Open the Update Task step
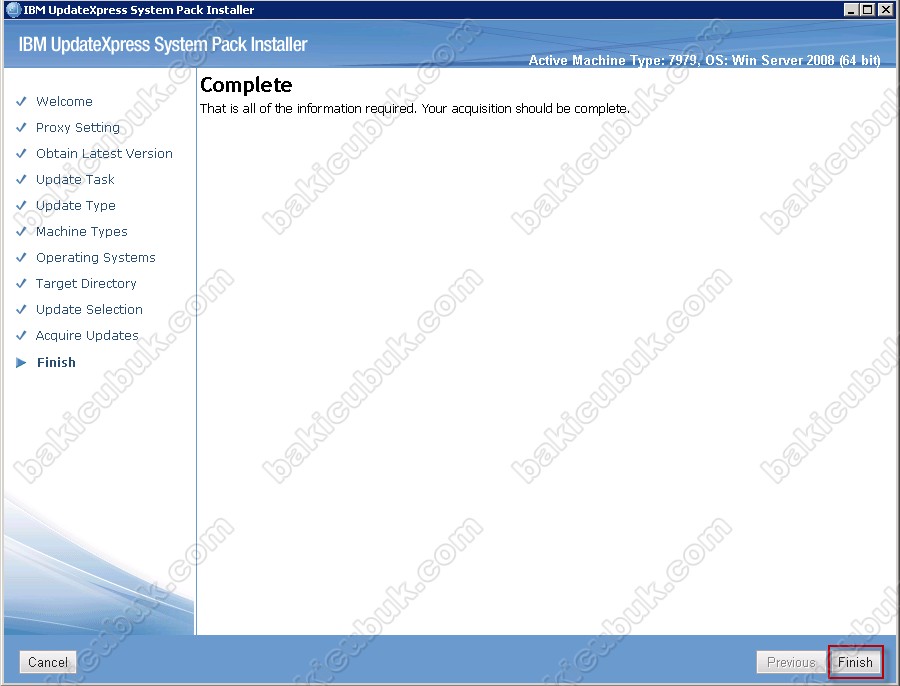 pyautogui.click(x=75, y=180)
